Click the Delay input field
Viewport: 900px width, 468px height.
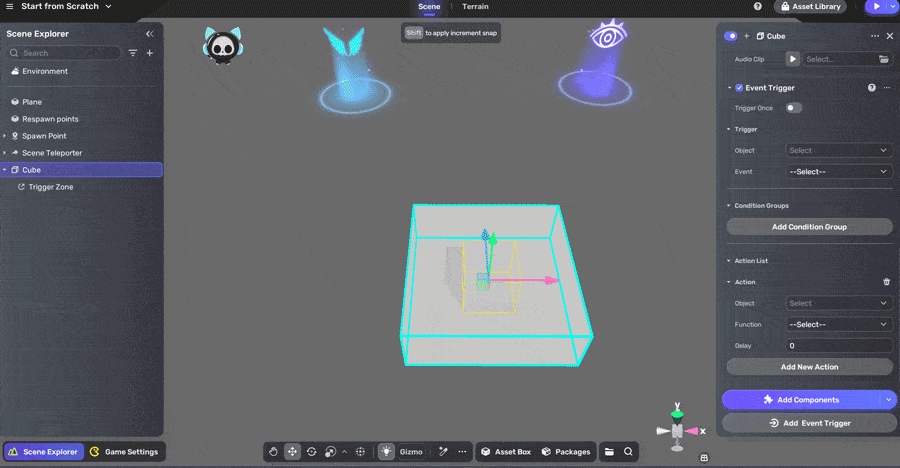[838, 346]
